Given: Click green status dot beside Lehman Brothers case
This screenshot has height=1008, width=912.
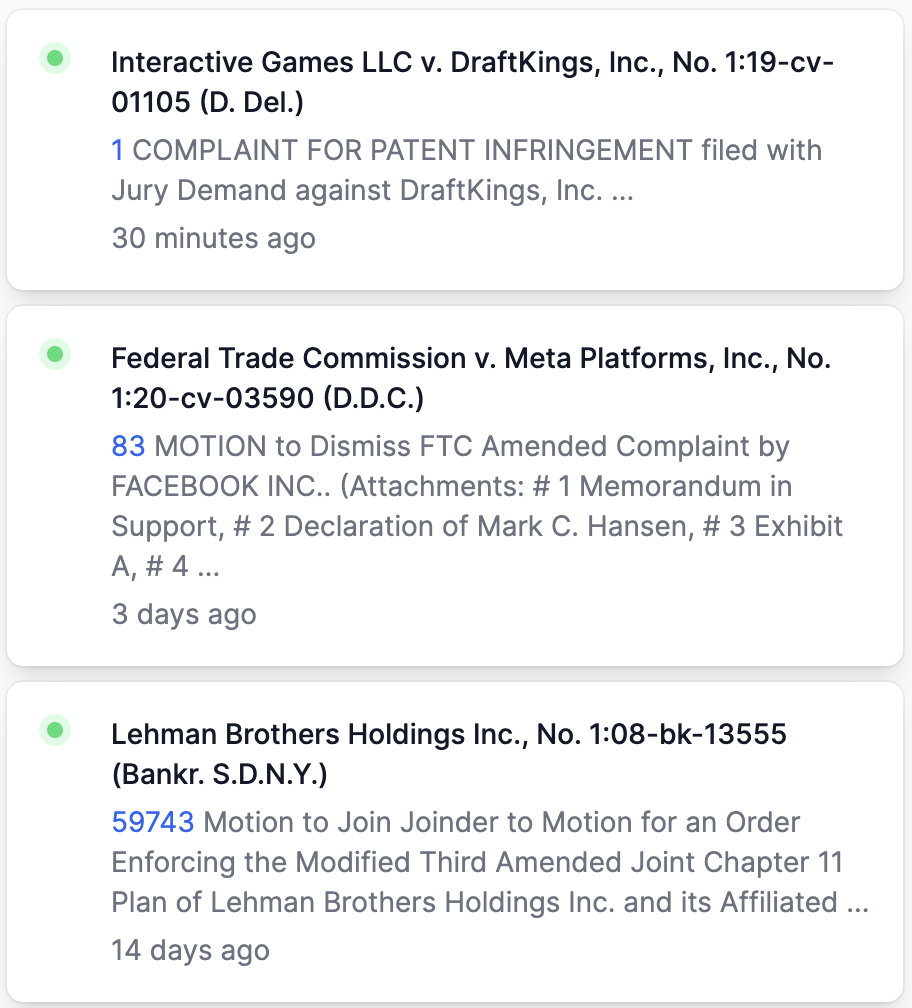Looking at the screenshot, I should pos(55,730).
